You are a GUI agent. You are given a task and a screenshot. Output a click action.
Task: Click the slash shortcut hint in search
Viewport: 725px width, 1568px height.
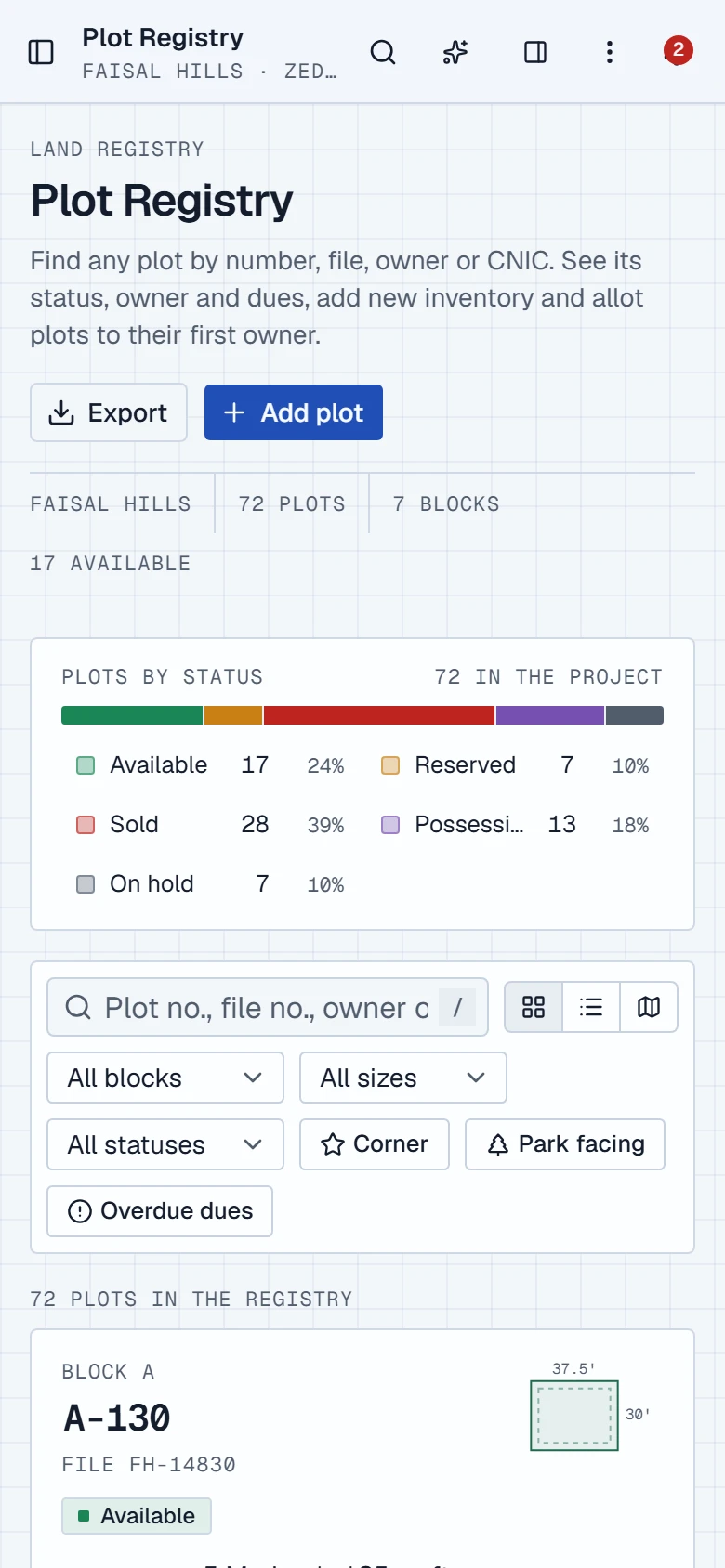coord(457,1007)
